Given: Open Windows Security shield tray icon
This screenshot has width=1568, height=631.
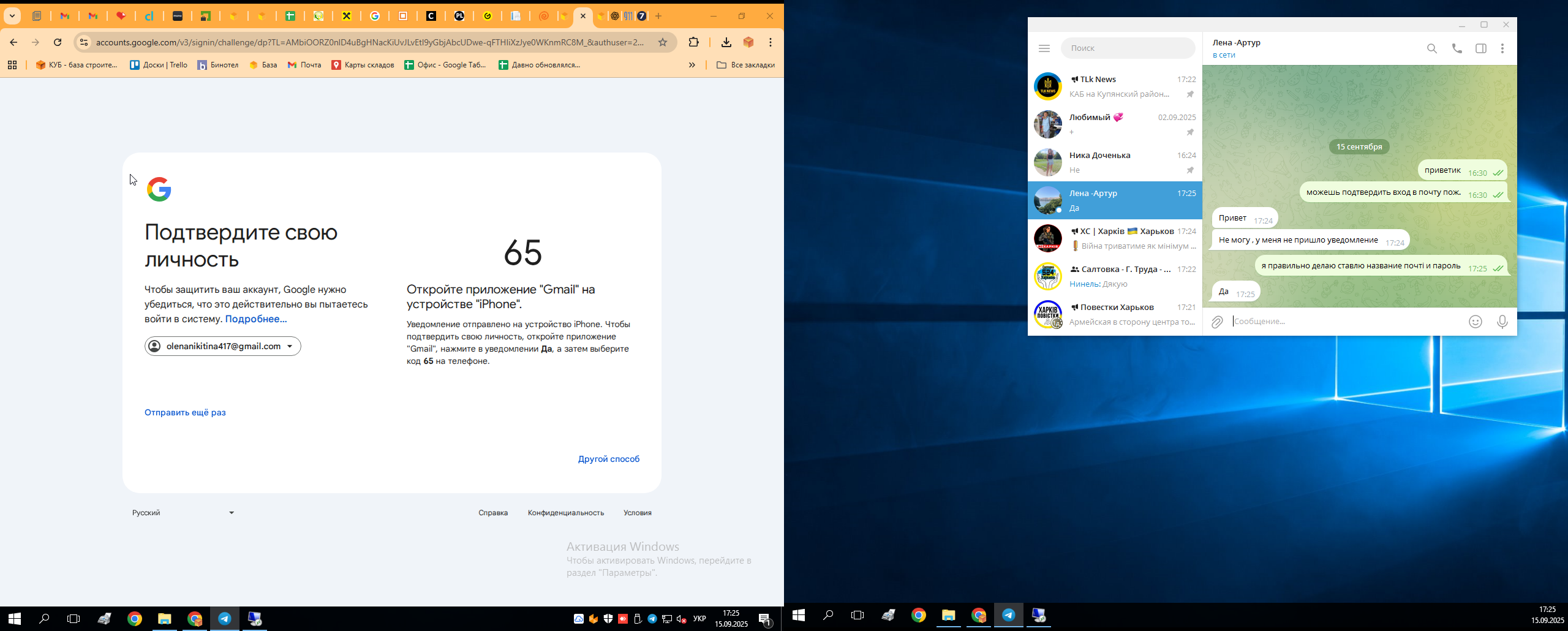Looking at the screenshot, I should 608,619.
